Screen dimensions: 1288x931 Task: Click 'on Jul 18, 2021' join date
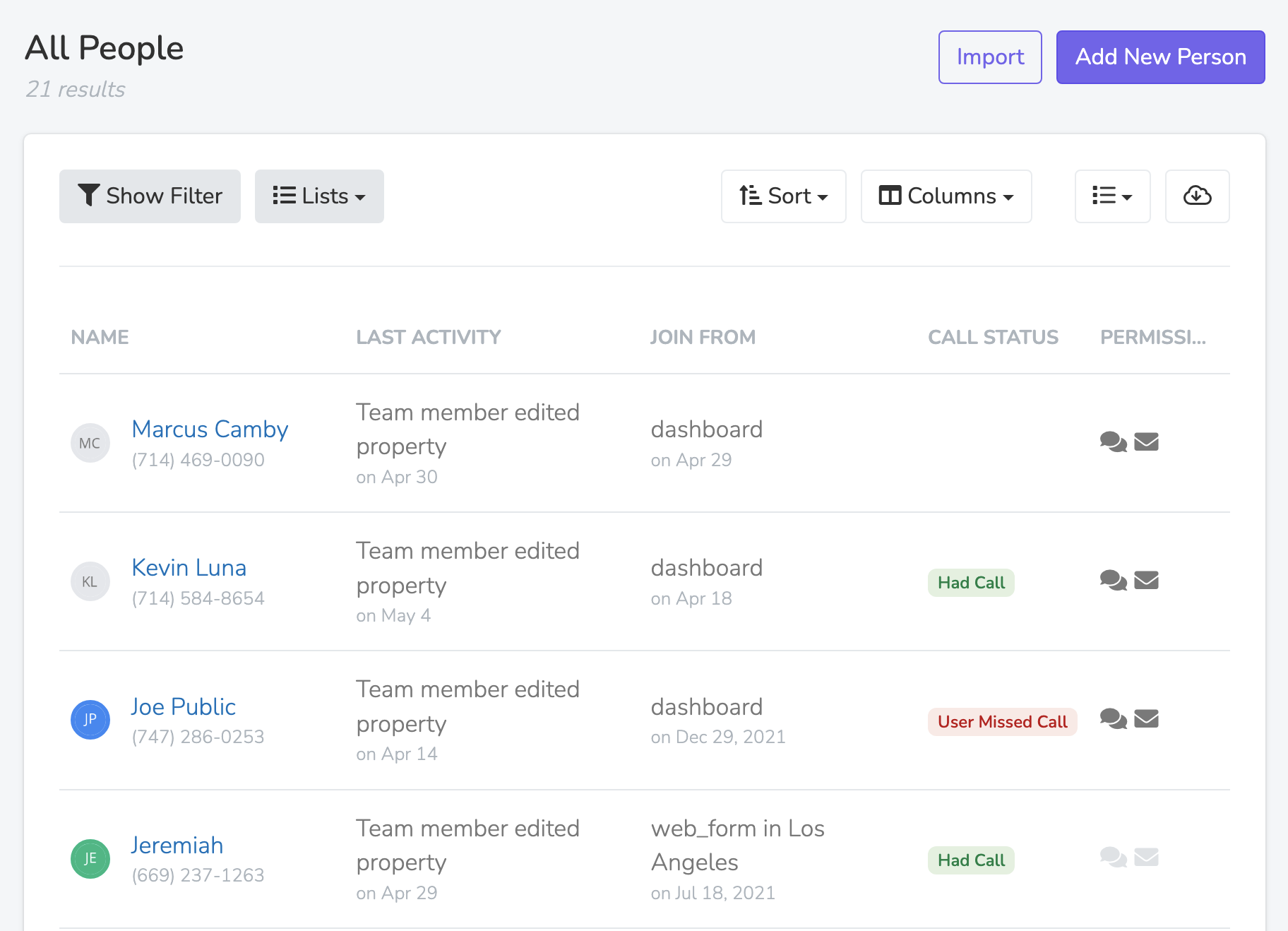point(712,893)
